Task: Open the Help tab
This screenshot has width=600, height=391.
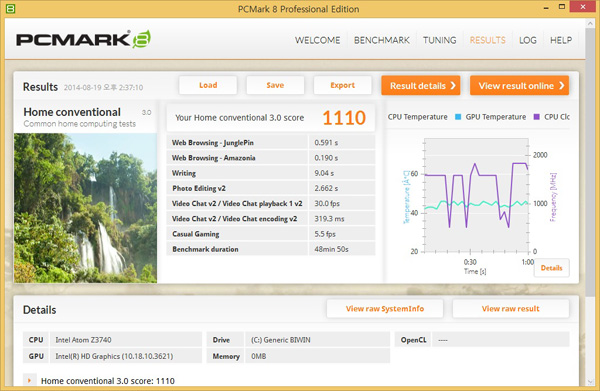Action: [x=561, y=40]
